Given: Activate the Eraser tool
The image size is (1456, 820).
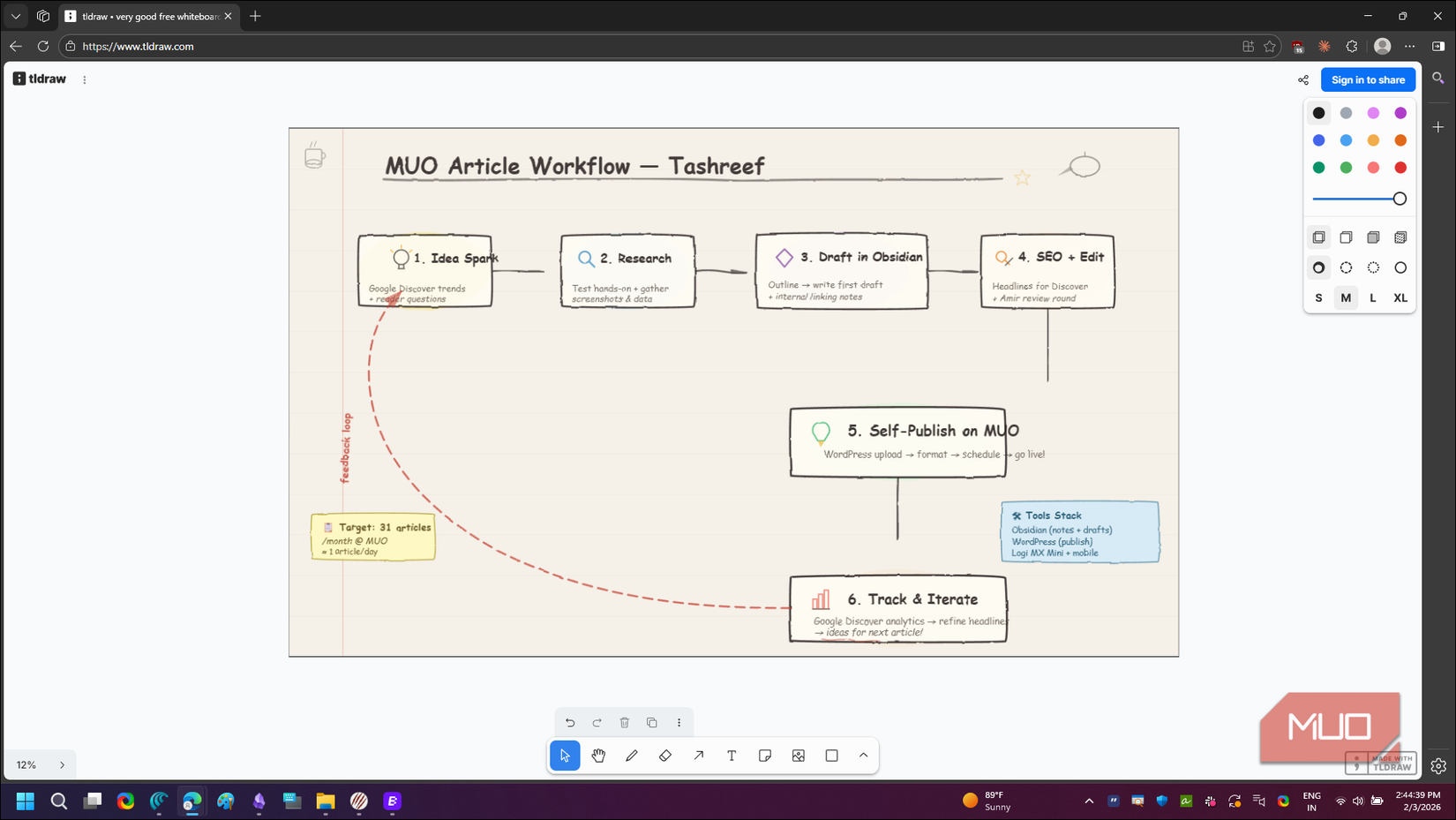Looking at the screenshot, I should 665,756.
